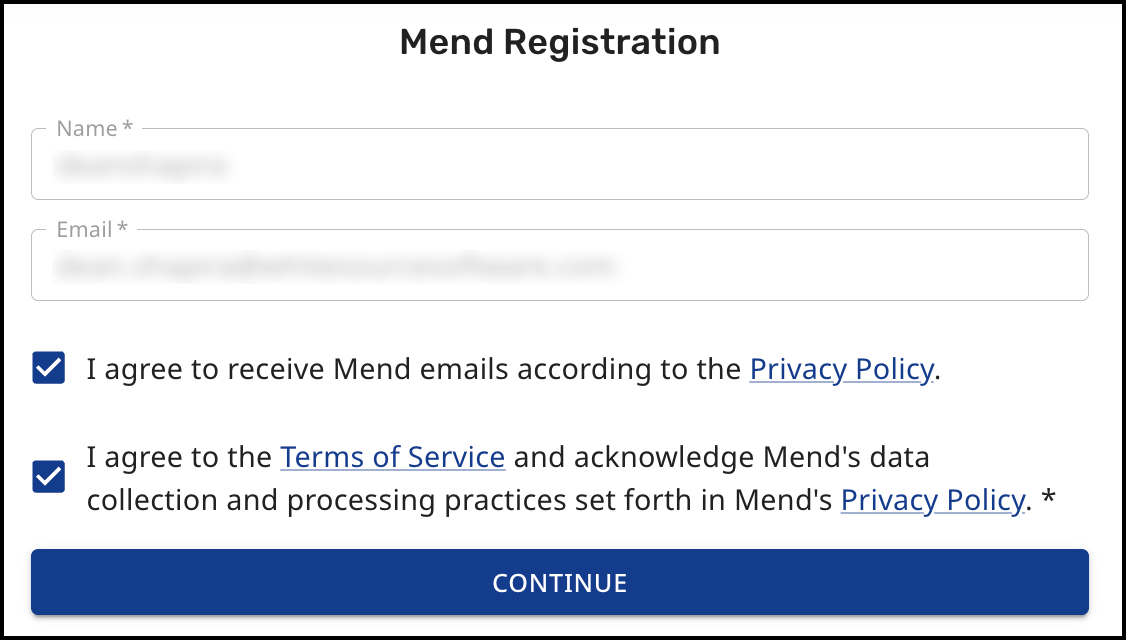Click asterisk after the final Privacy Policy link
Viewport: 1126px width, 640px height.
pos(1048,498)
